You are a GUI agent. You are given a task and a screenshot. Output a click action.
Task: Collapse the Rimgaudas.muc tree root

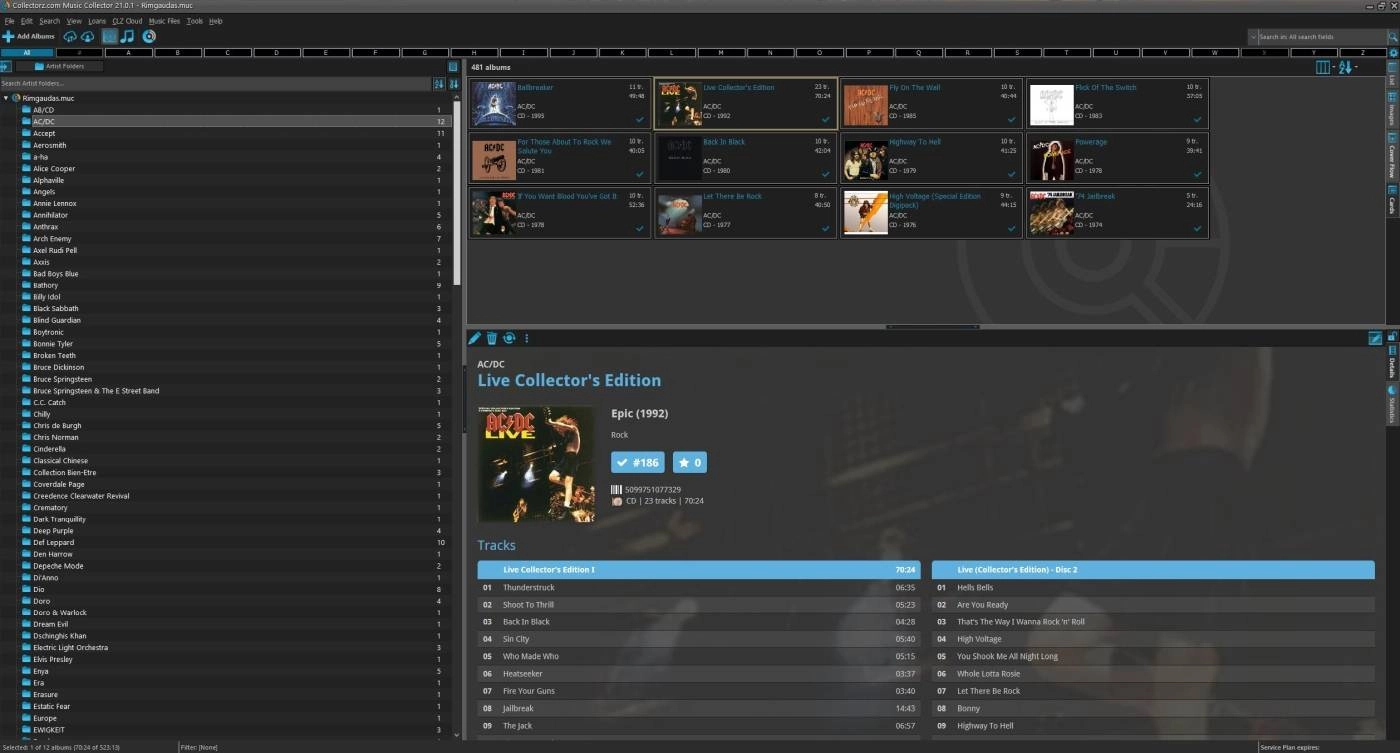[6, 98]
